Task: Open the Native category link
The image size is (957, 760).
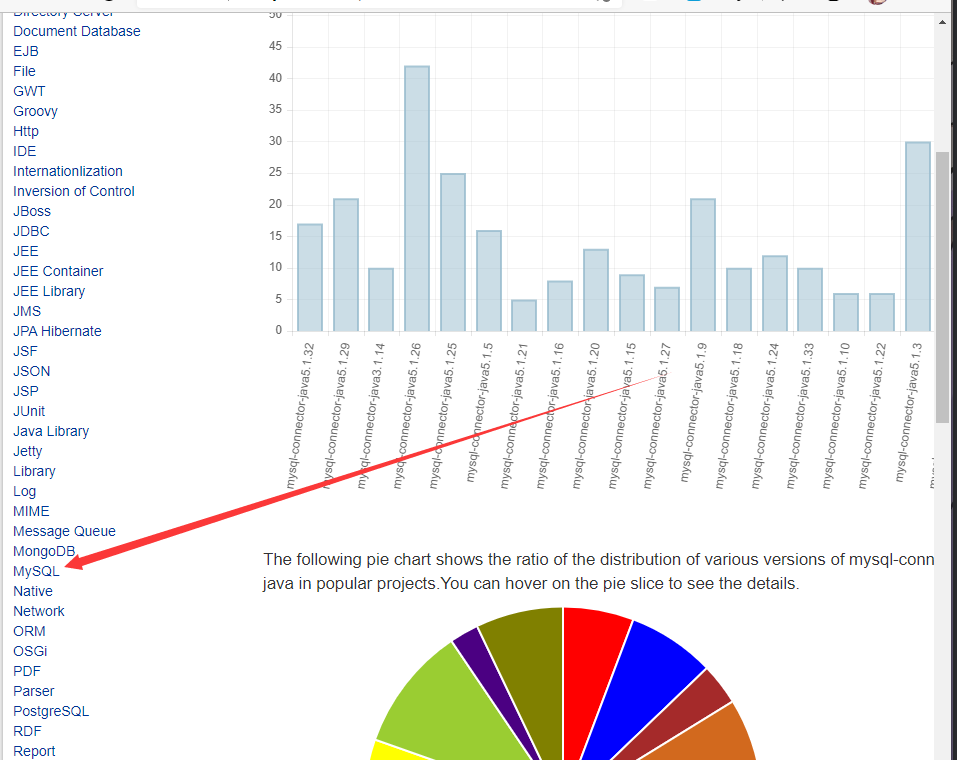Action: click(33, 592)
